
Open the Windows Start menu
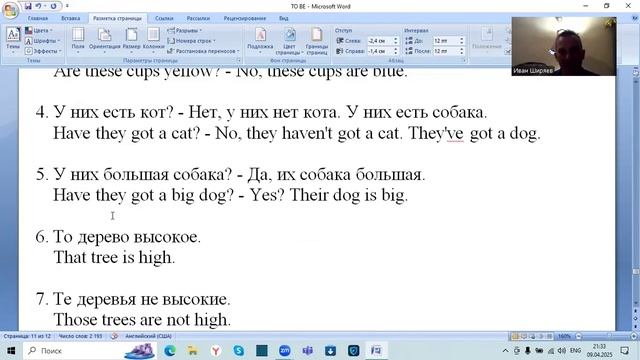coord(11,351)
